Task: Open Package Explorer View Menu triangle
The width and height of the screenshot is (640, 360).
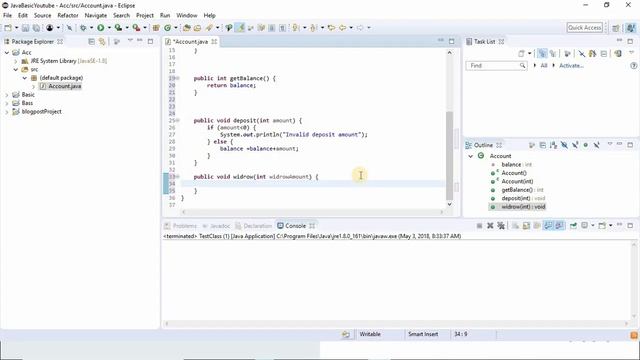Action: click(x=130, y=40)
